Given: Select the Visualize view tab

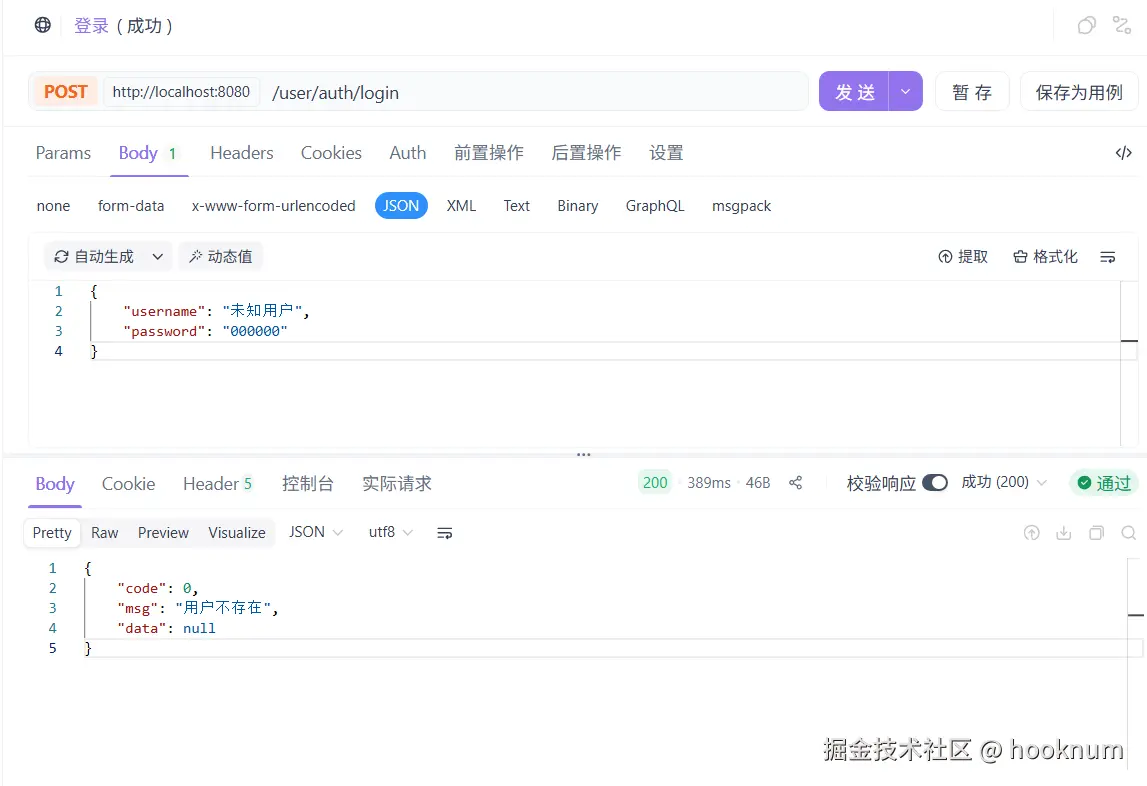Looking at the screenshot, I should coord(237,533).
